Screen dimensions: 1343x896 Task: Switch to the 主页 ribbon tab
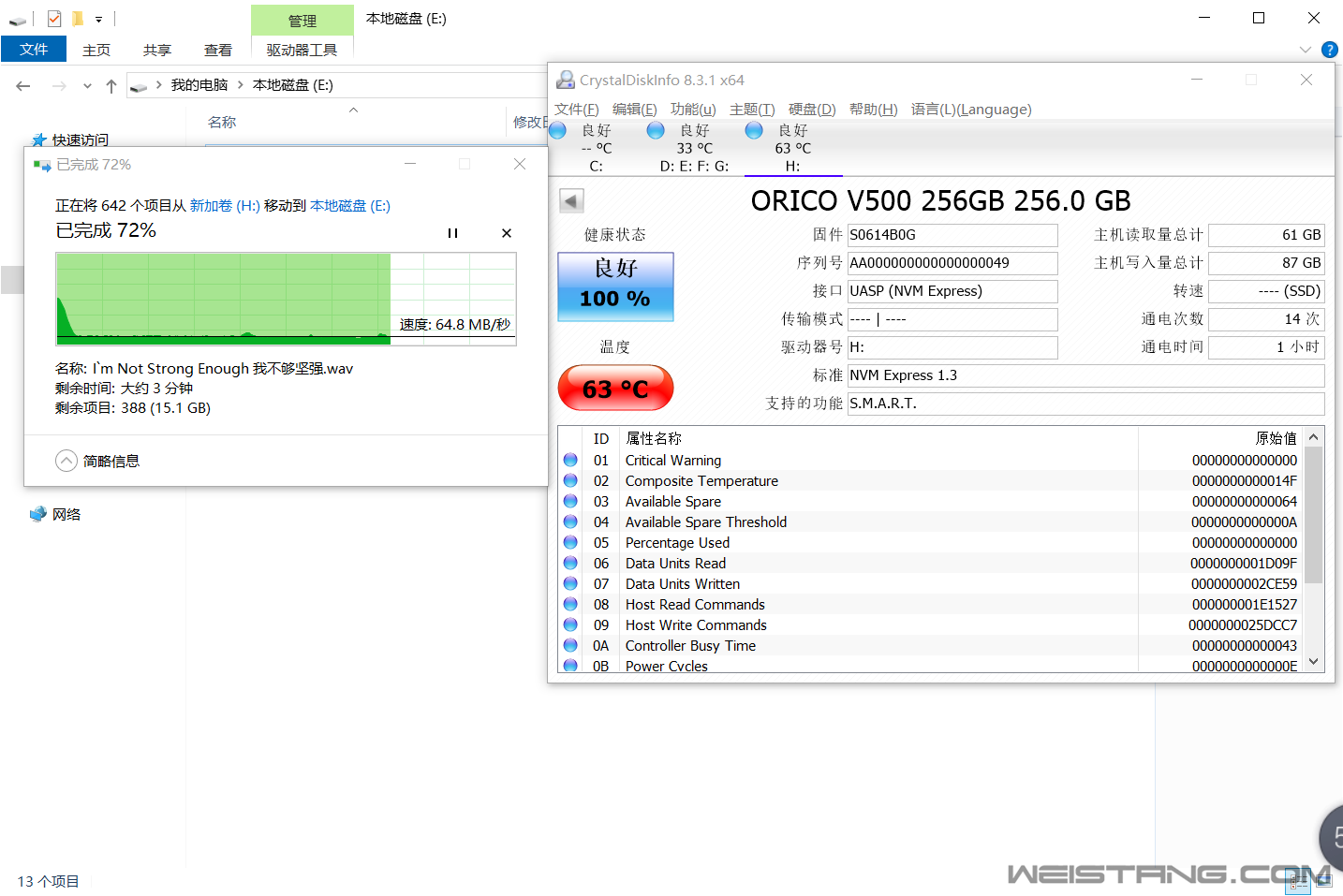[x=96, y=50]
